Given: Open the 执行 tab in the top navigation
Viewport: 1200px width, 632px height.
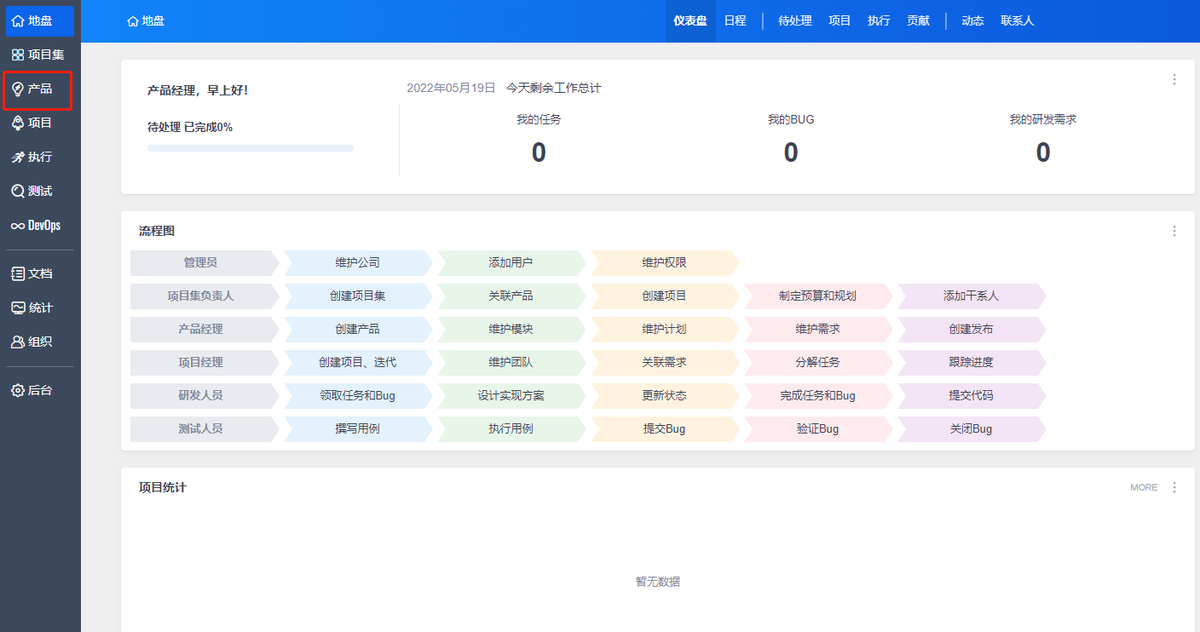Looking at the screenshot, I should point(879,20).
